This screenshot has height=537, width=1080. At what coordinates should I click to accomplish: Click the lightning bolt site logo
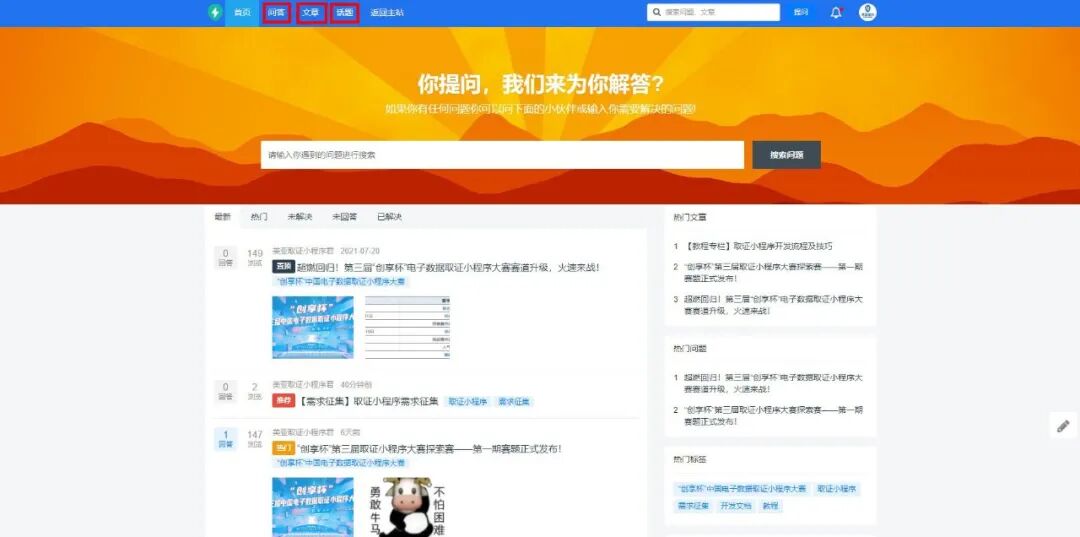pos(216,12)
